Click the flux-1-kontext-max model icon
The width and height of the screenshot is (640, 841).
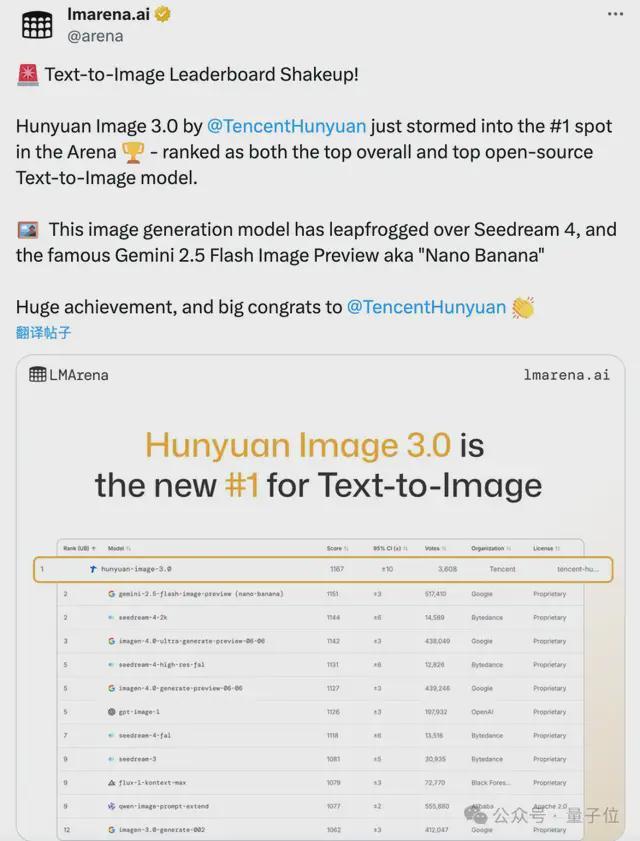[x=112, y=783]
